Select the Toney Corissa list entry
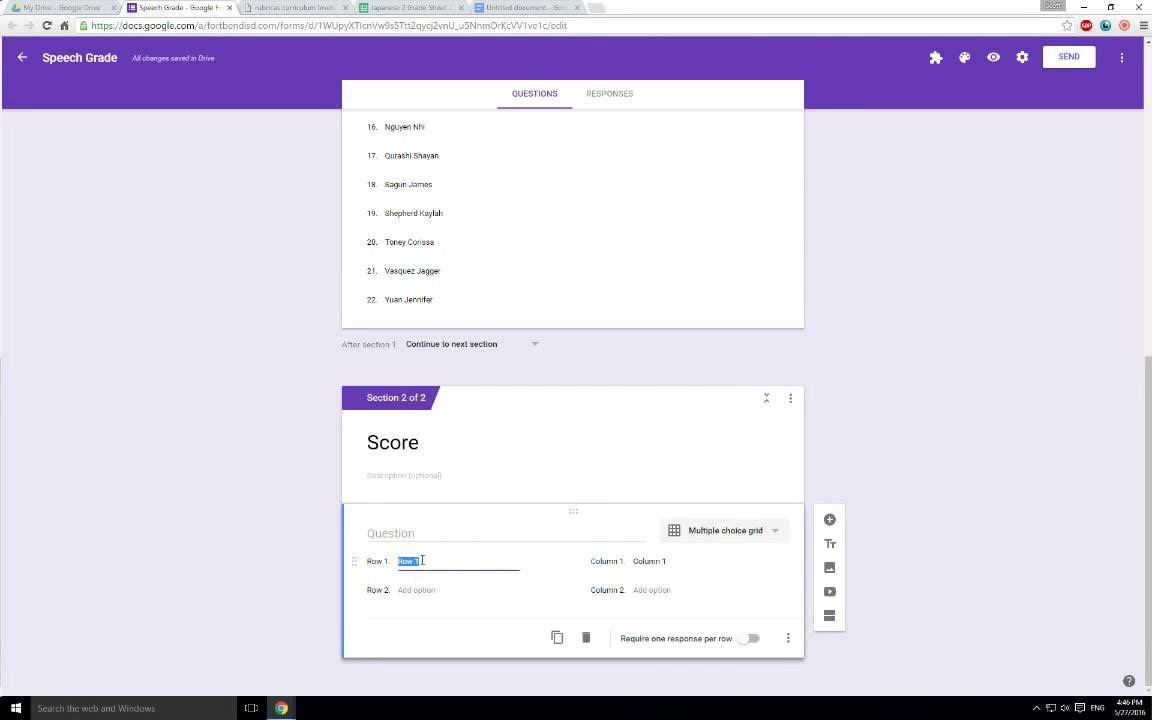Screen dimensions: 1152x720 coord(408,242)
